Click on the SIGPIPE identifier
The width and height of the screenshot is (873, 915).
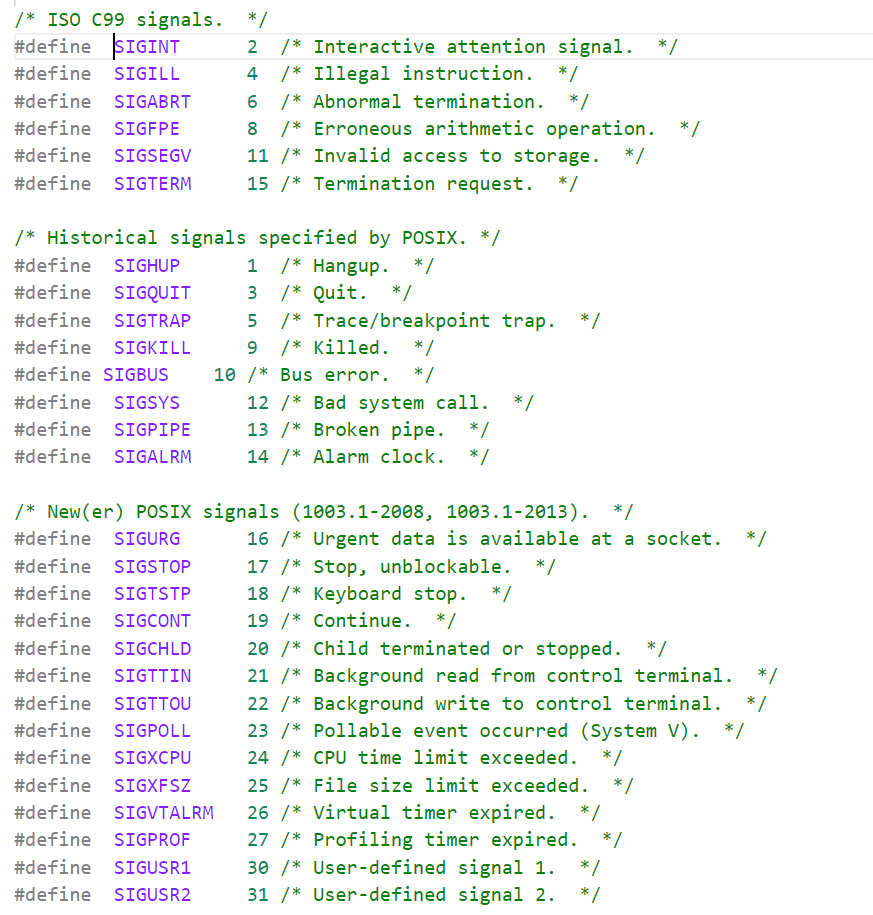pos(152,429)
